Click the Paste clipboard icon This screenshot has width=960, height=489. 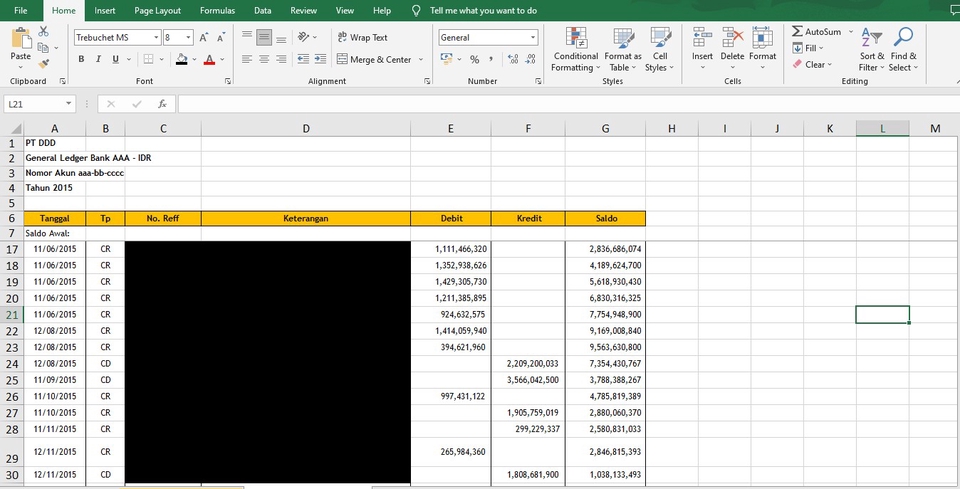pos(20,39)
